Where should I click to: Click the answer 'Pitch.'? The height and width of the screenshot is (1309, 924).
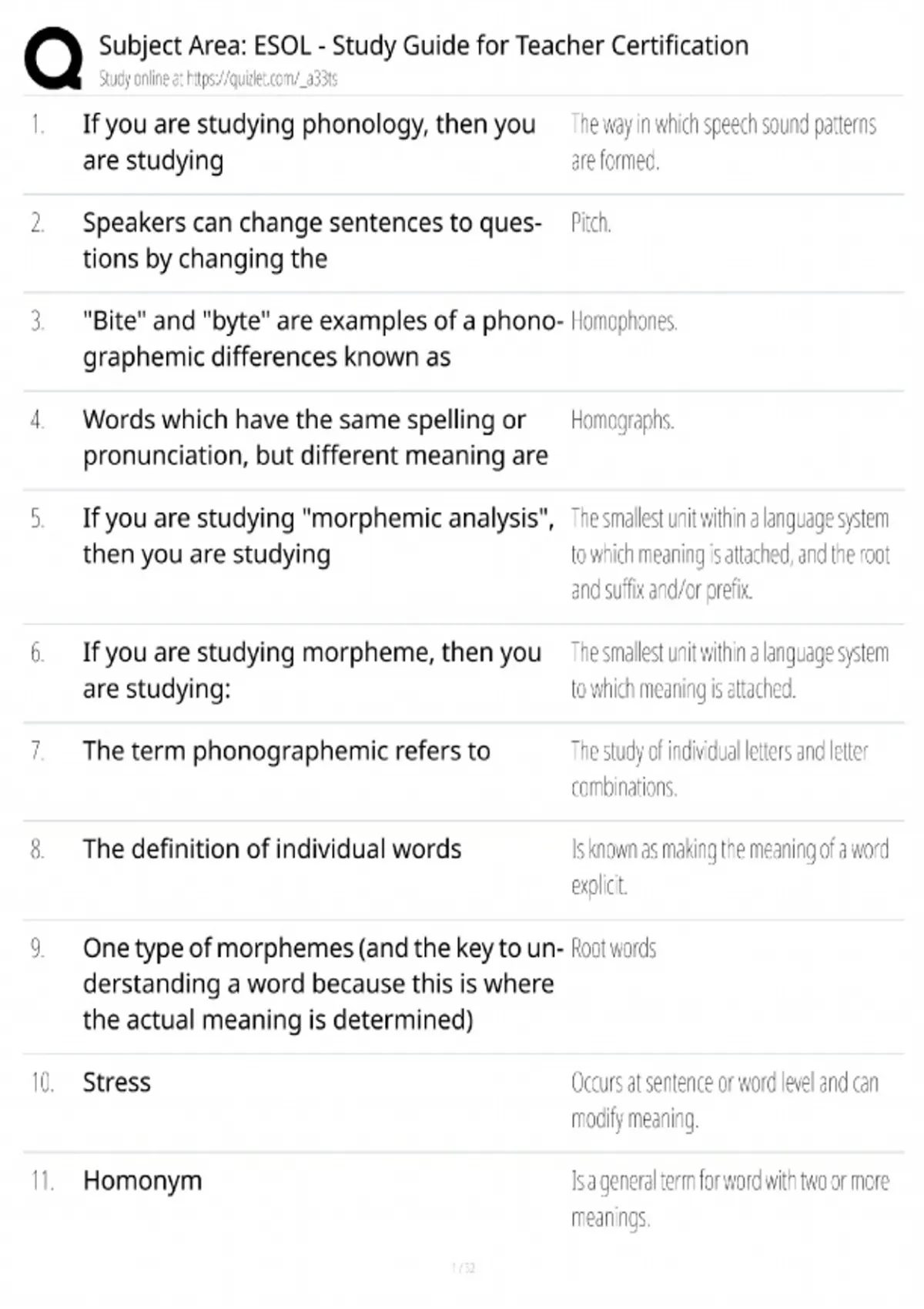tap(591, 223)
